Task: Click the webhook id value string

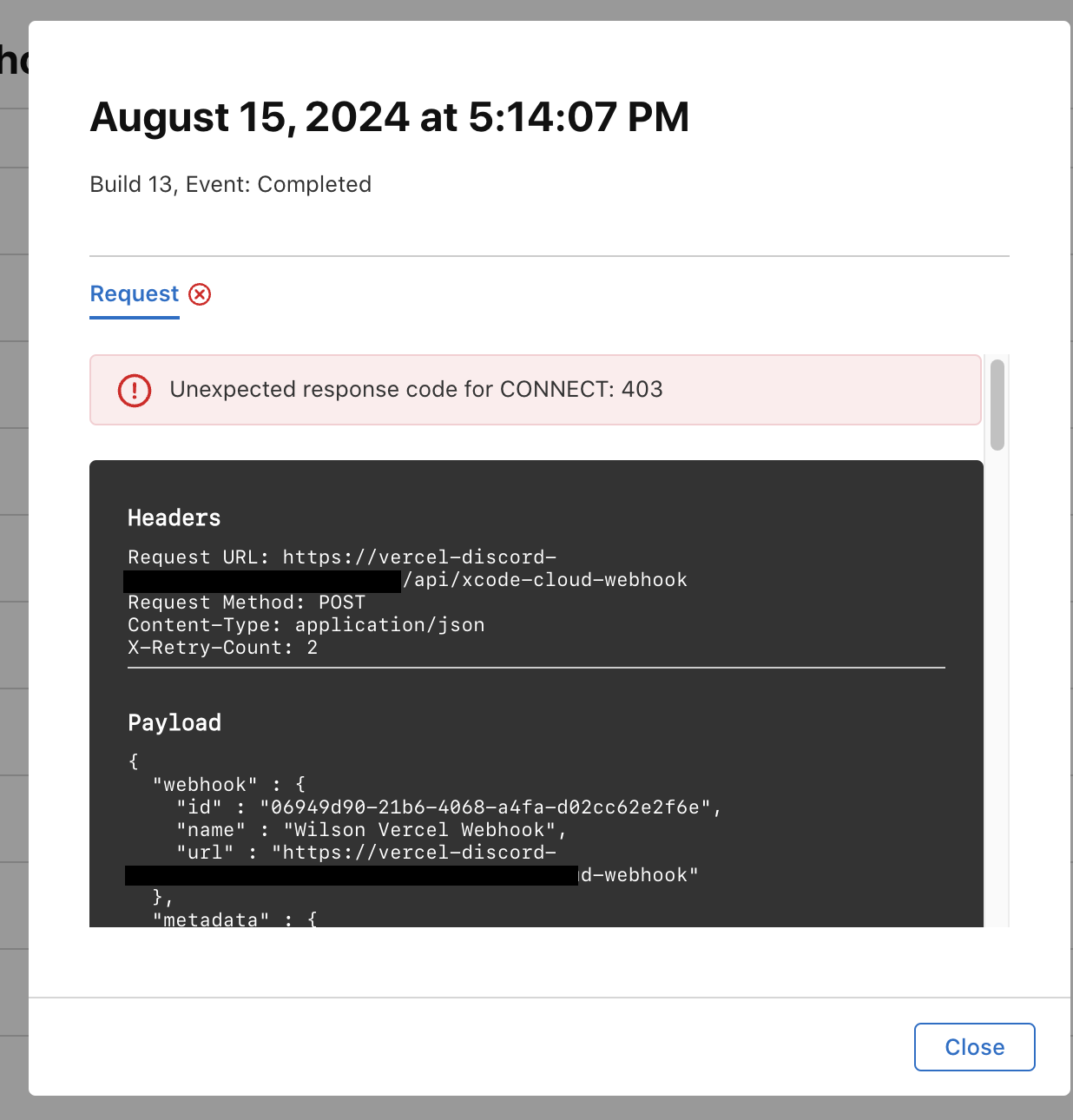Action: pos(485,807)
